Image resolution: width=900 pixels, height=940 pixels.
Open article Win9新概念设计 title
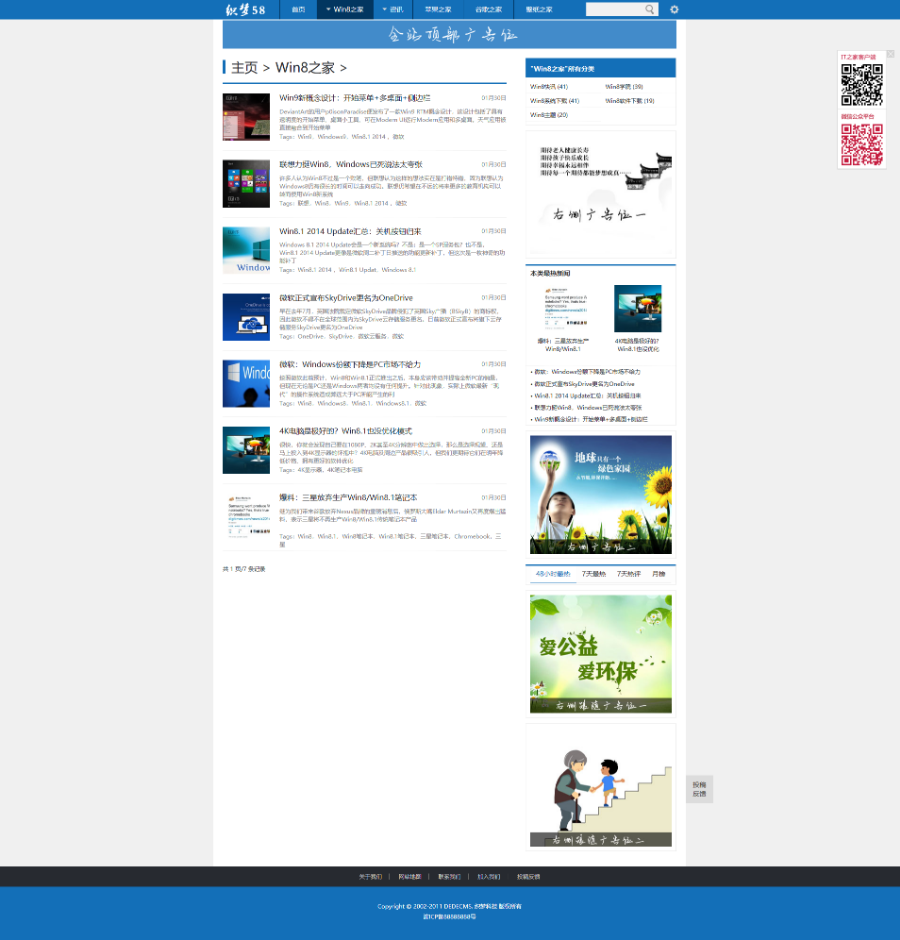coord(354,98)
